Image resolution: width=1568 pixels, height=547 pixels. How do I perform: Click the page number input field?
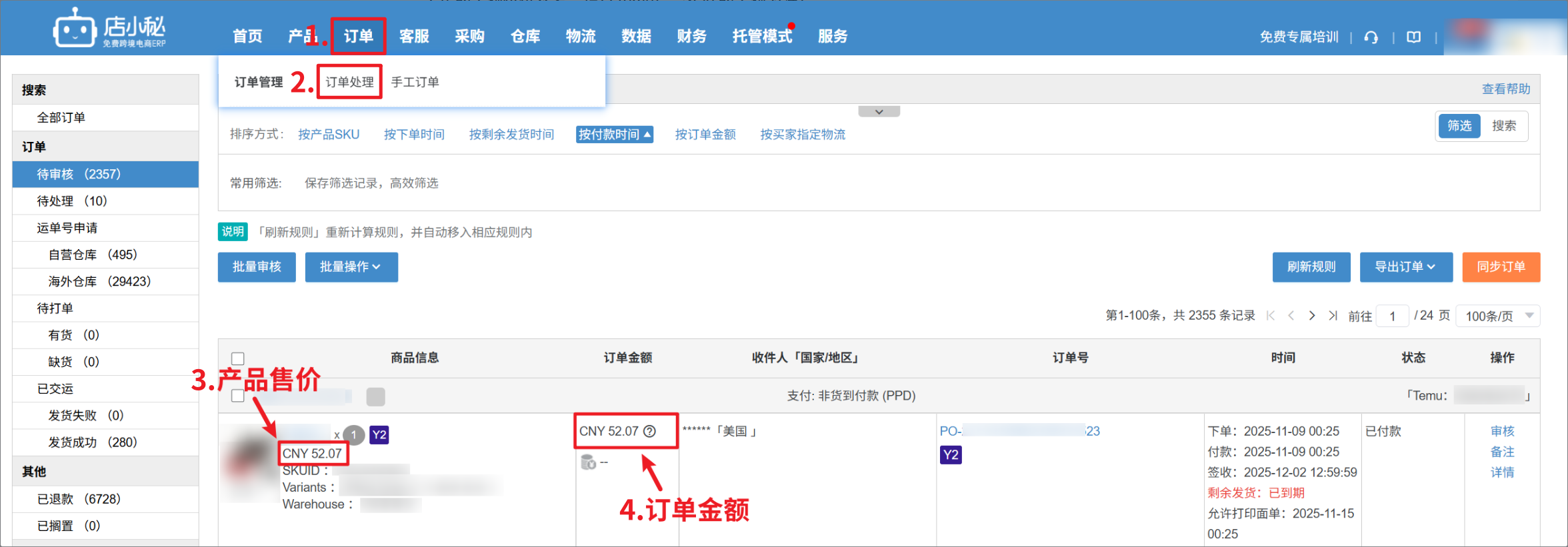coord(1392,316)
